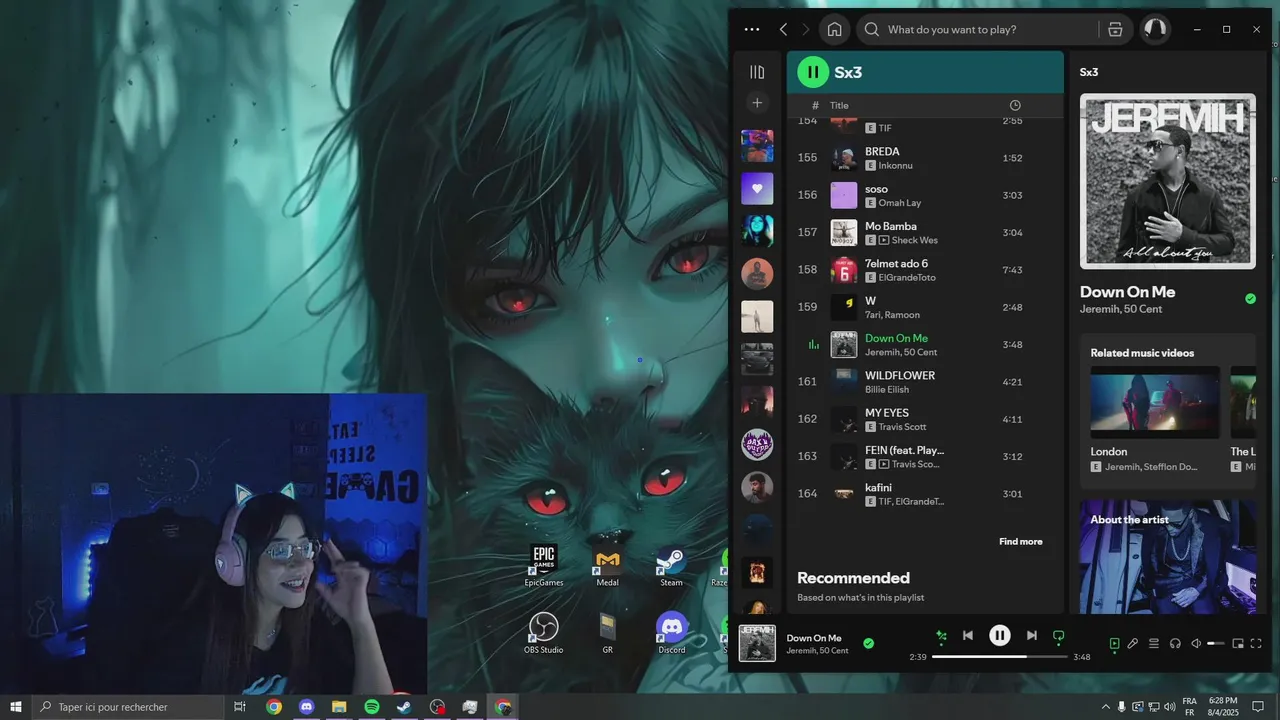1280x720 pixels.
Task: Seek within the song progress bar
Action: click(x=1000, y=657)
